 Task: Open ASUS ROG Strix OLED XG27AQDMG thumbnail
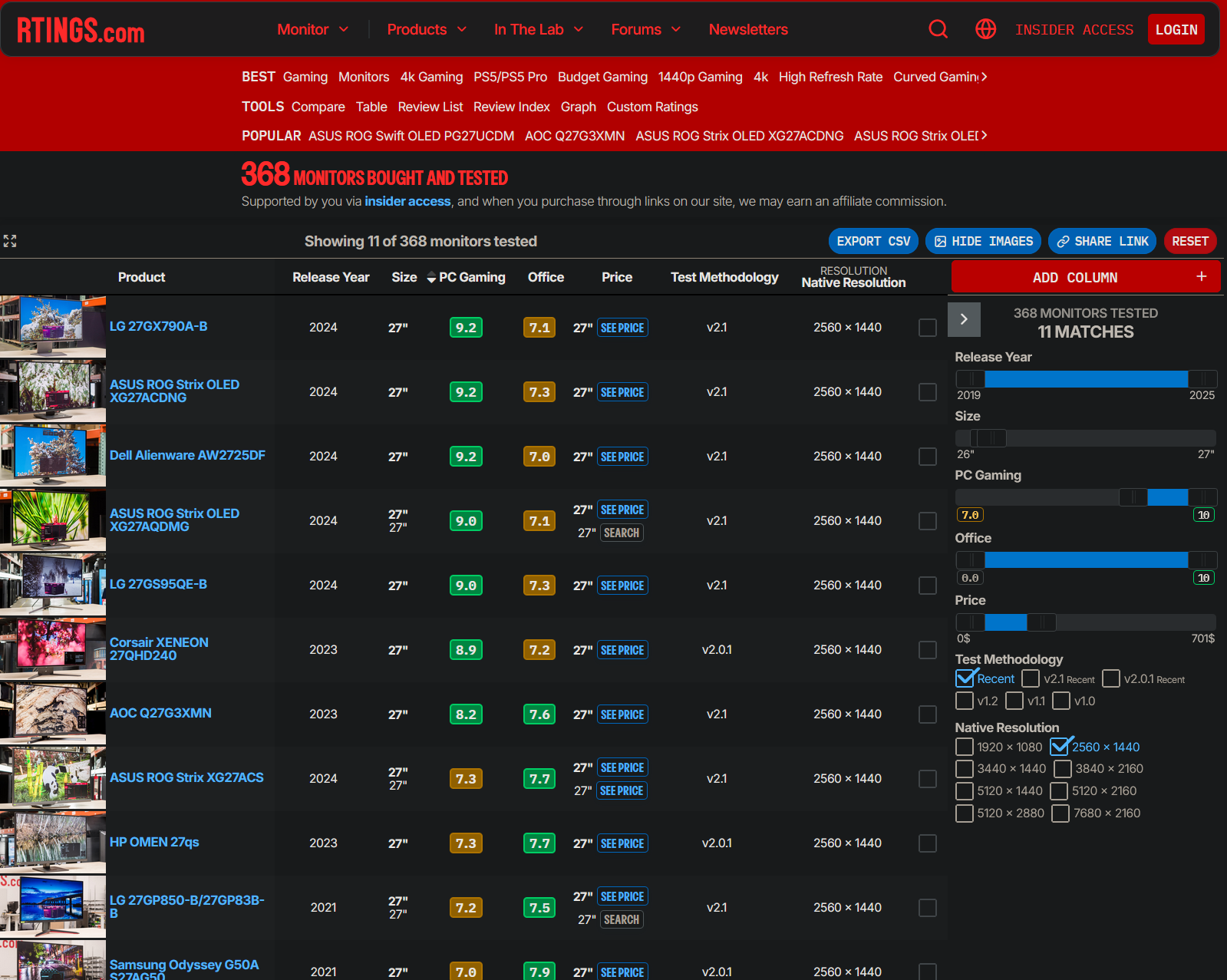[53, 520]
